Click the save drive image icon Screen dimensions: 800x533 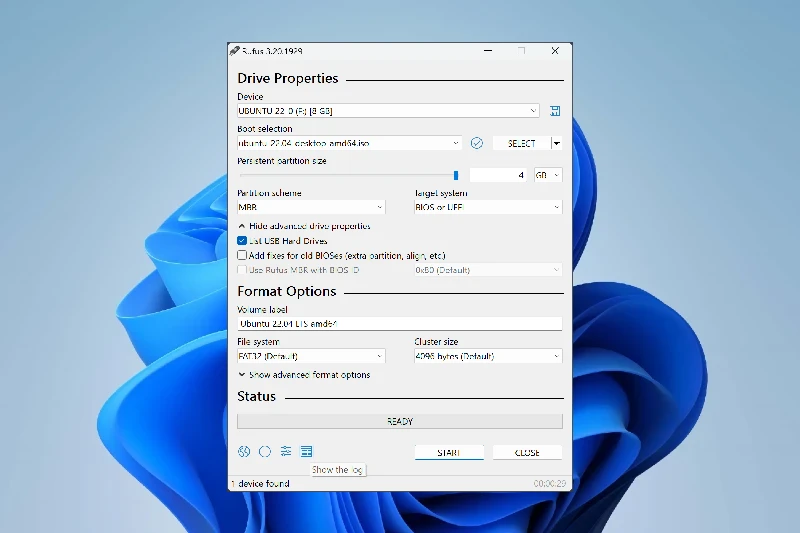(x=555, y=111)
